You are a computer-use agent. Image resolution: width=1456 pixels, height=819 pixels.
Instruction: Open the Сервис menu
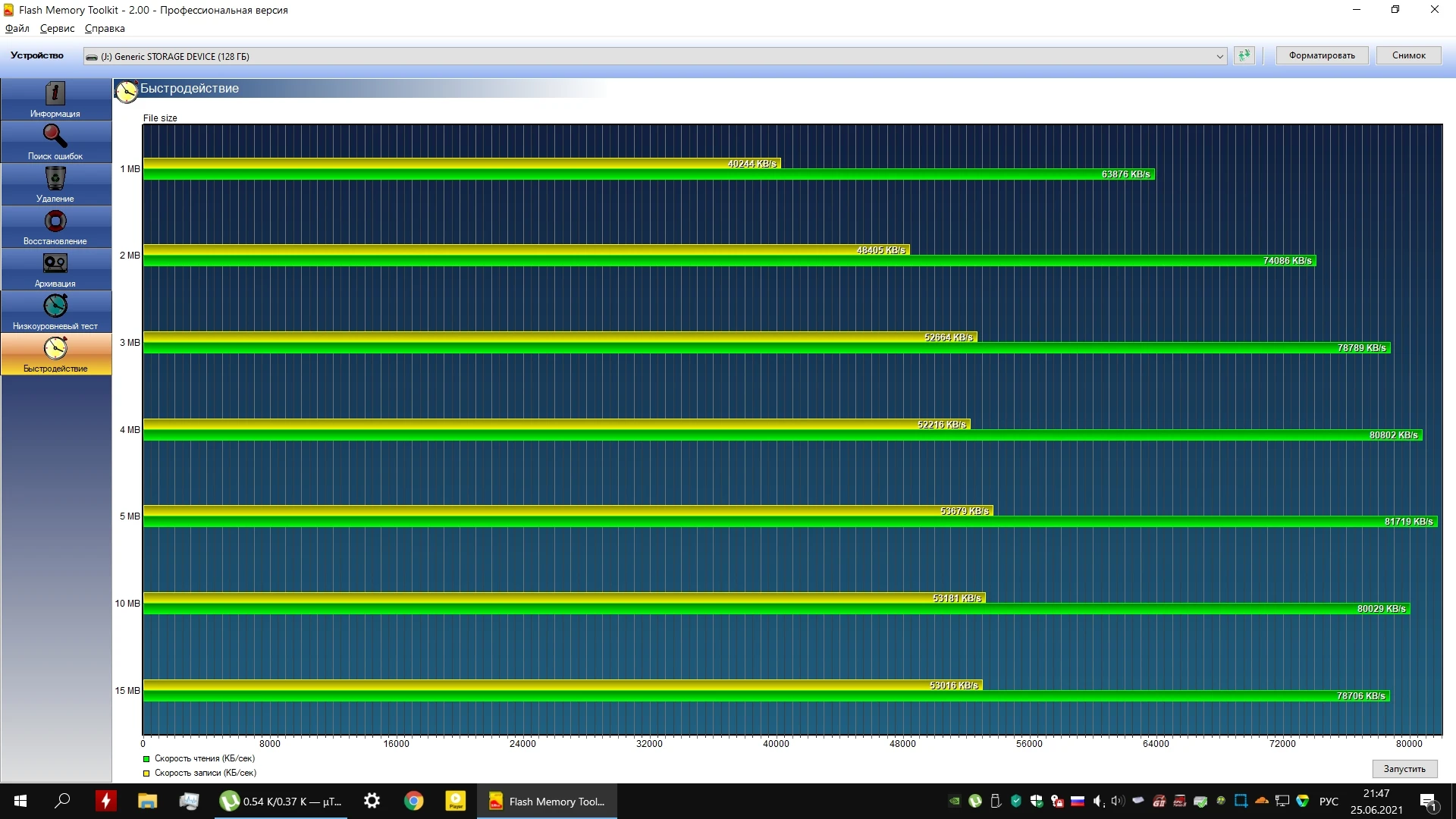tap(57, 28)
